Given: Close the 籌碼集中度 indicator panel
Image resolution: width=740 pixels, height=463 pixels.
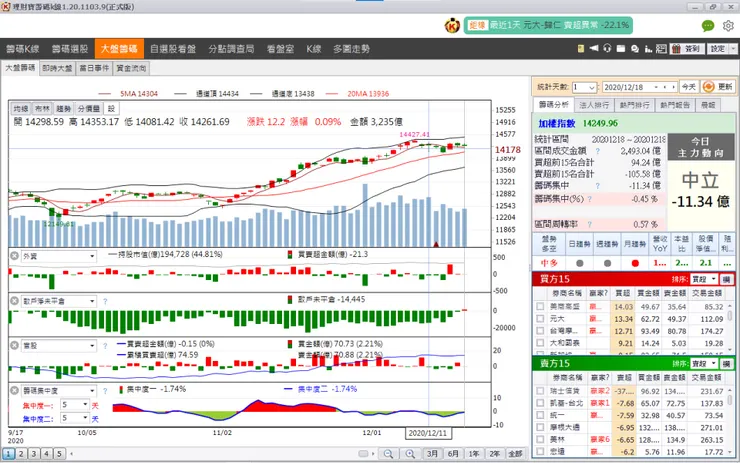Looking at the screenshot, I should point(15,390).
